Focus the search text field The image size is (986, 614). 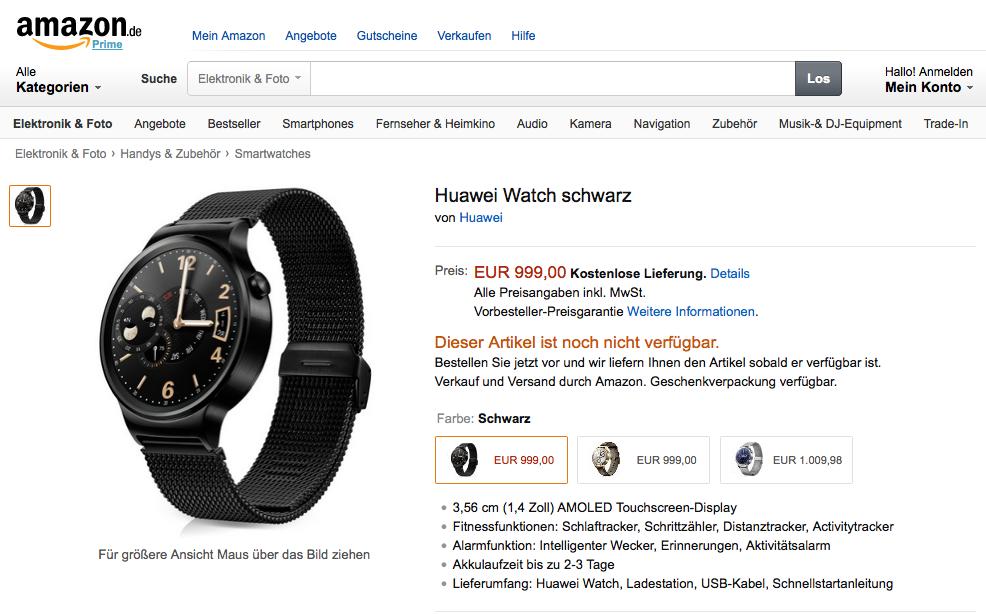(x=553, y=79)
